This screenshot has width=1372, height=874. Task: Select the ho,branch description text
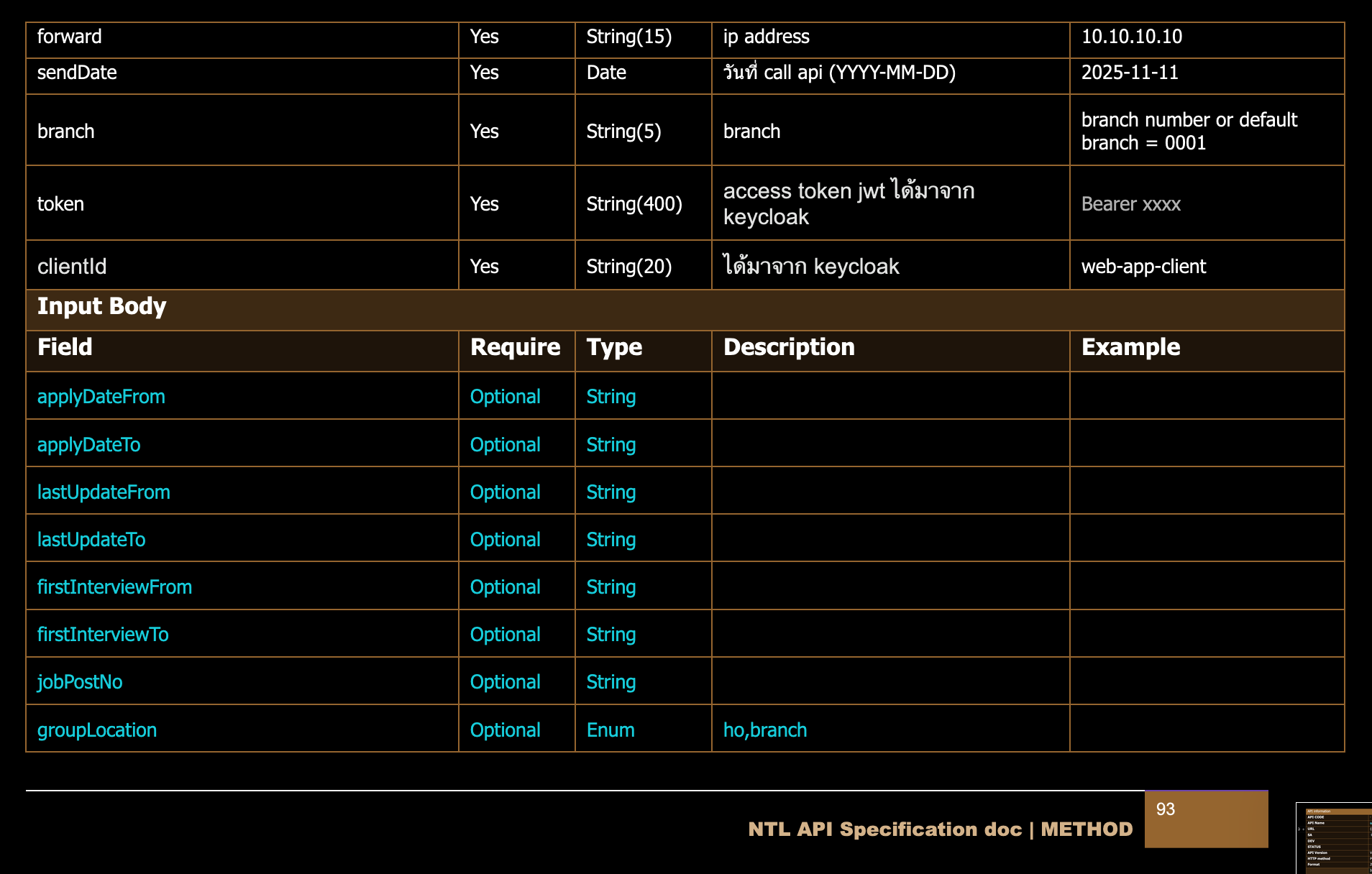(x=765, y=730)
